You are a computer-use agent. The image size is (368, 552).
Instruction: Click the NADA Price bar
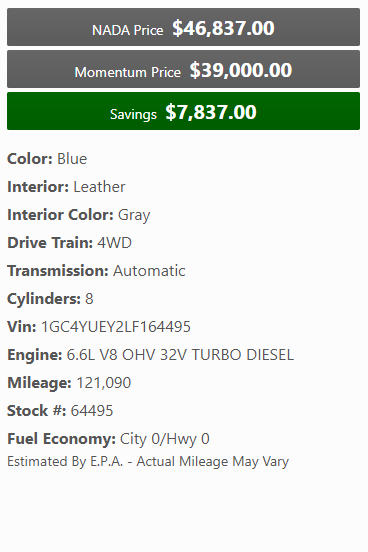coord(183,27)
